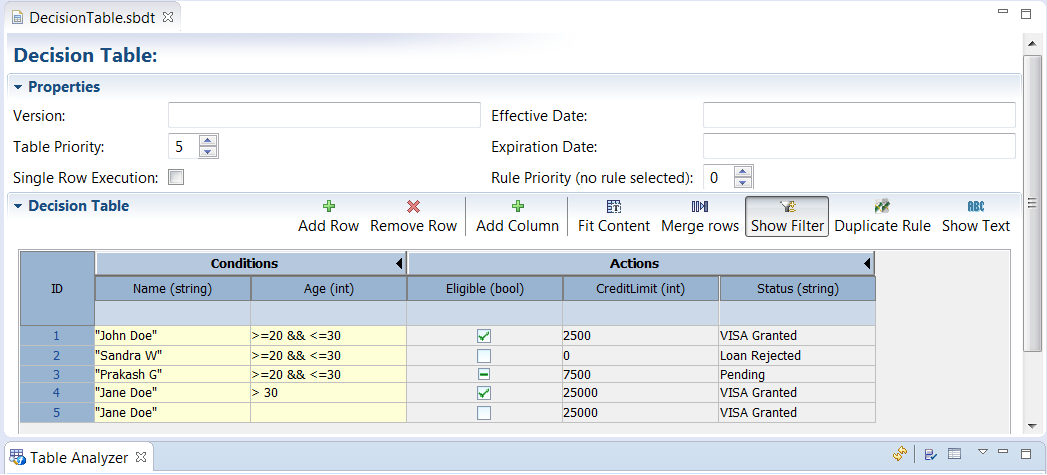Check the Eligible box for Sandra W

(484, 356)
